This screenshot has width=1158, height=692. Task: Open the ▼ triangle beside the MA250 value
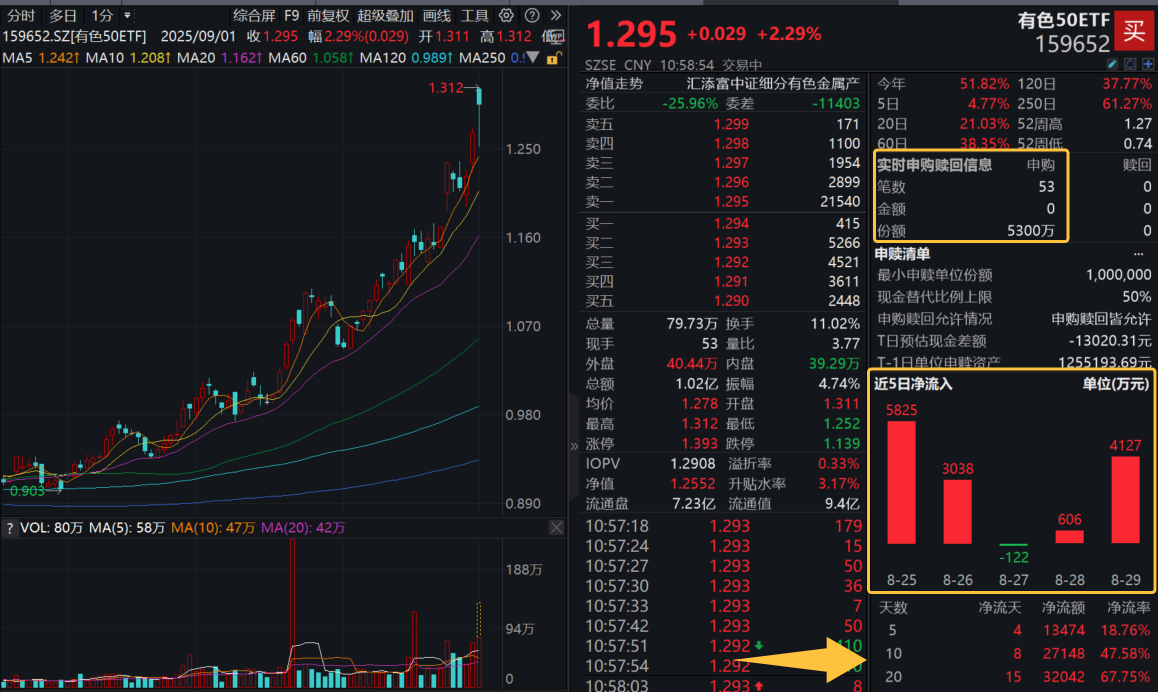pos(531,59)
